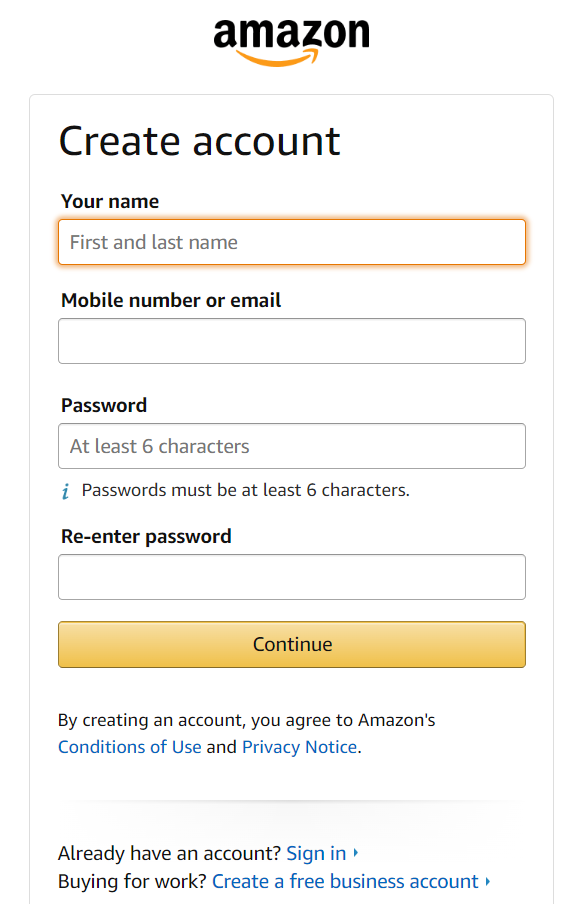565x904 pixels.
Task: Follow the Sign in link
Action: 316,853
